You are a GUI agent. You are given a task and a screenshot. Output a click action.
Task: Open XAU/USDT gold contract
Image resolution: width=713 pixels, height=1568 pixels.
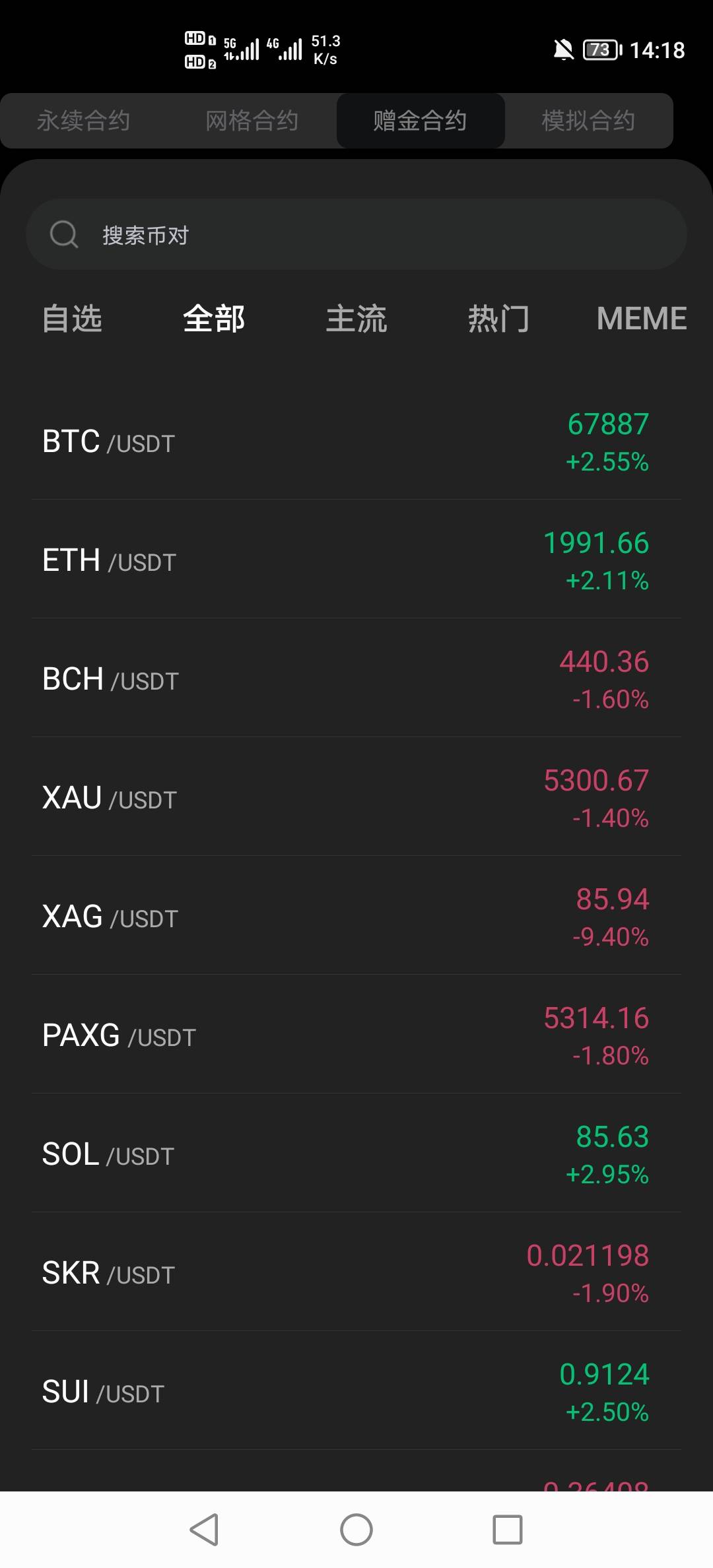356,798
